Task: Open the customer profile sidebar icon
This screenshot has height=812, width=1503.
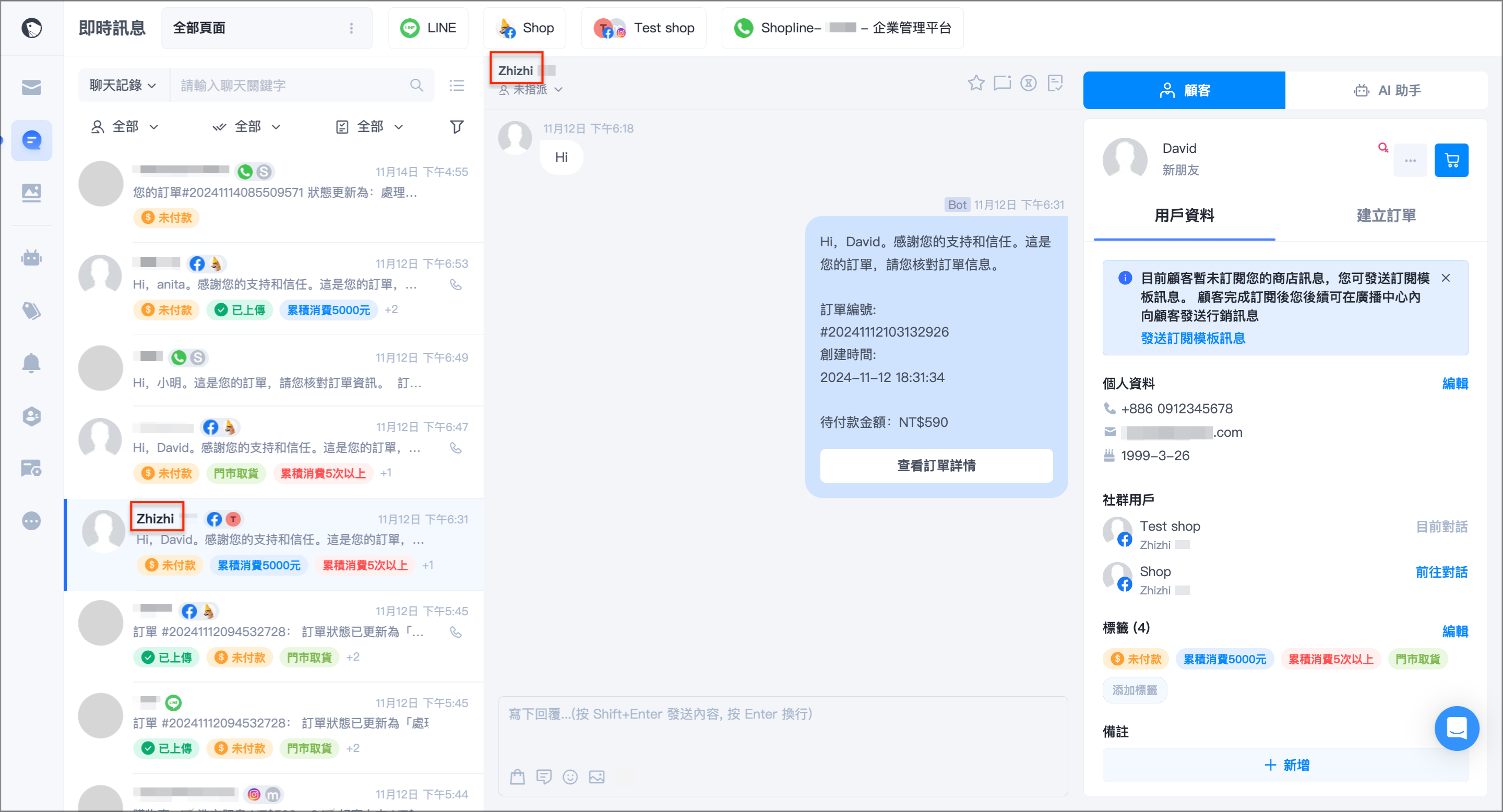Action: [31, 416]
